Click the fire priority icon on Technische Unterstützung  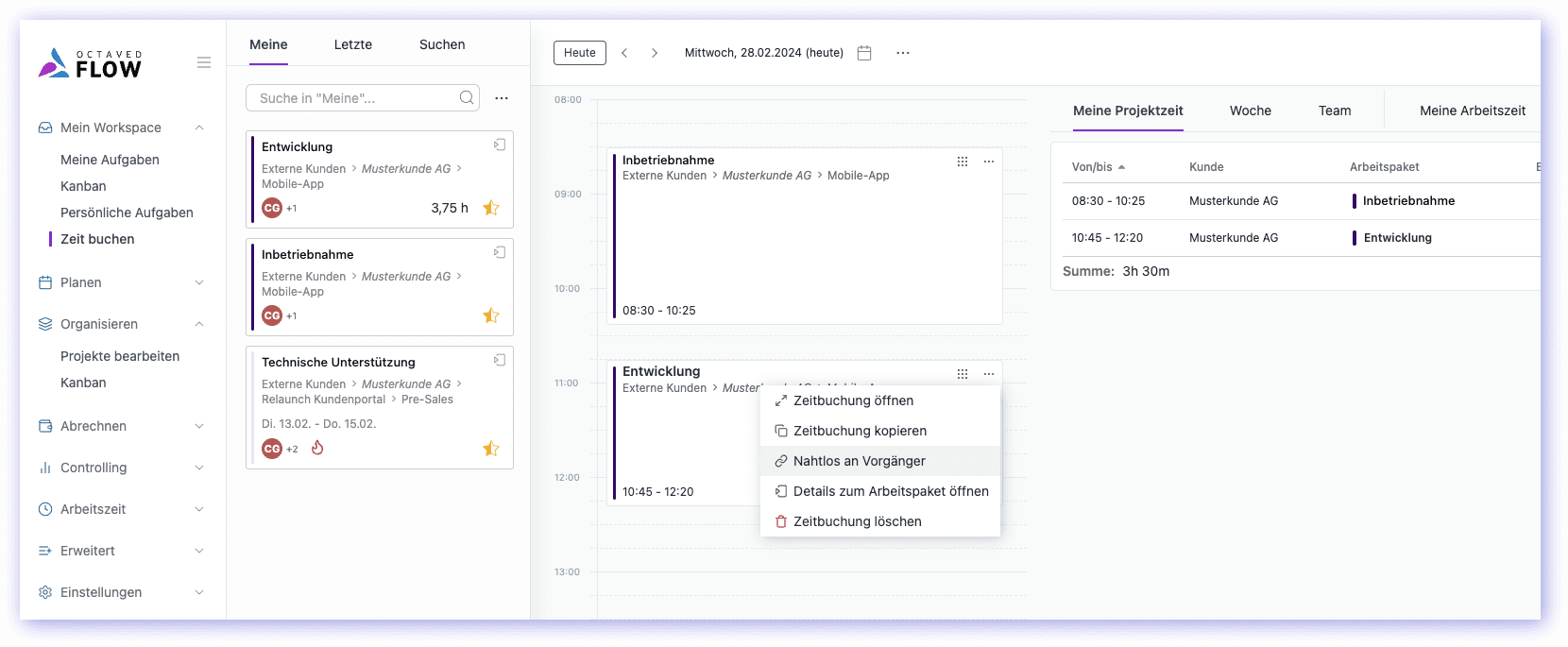(317, 448)
